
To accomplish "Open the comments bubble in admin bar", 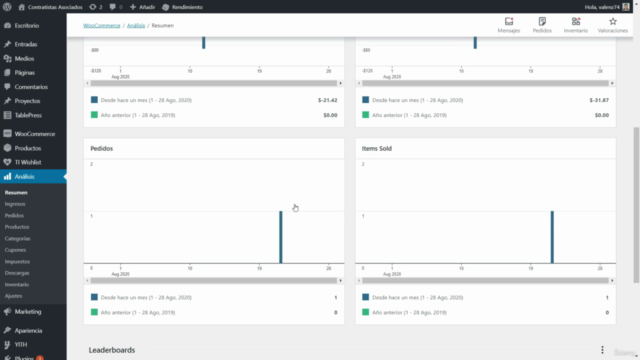I will [x=113, y=7].
